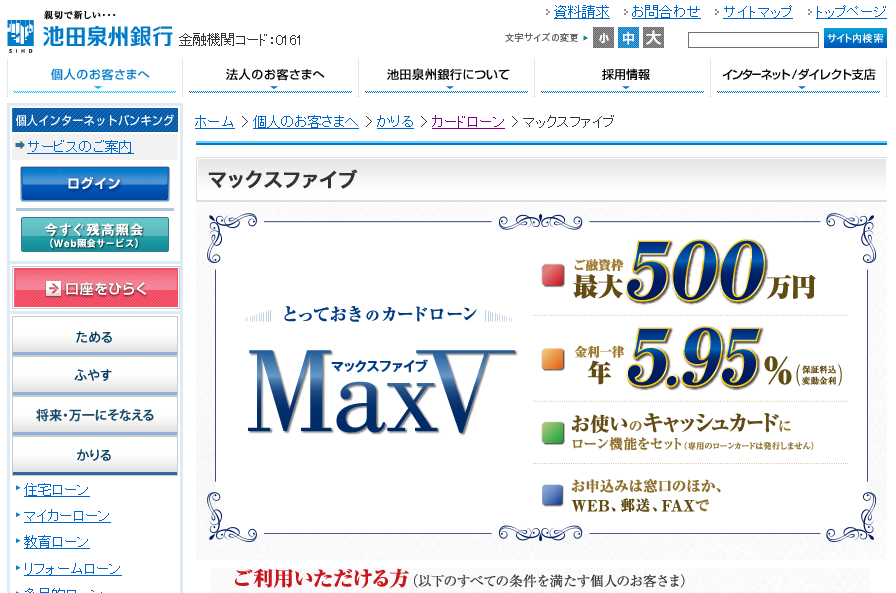Open the 資料請求 link
The height and width of the screenshot is (593, 896).
pyautogui.click(x=581, y=11)
